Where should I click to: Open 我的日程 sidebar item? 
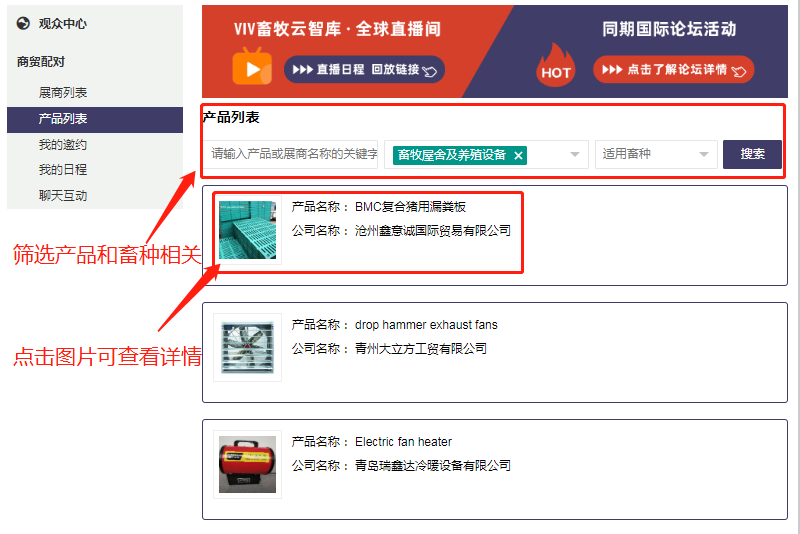[x=63, y=170]
